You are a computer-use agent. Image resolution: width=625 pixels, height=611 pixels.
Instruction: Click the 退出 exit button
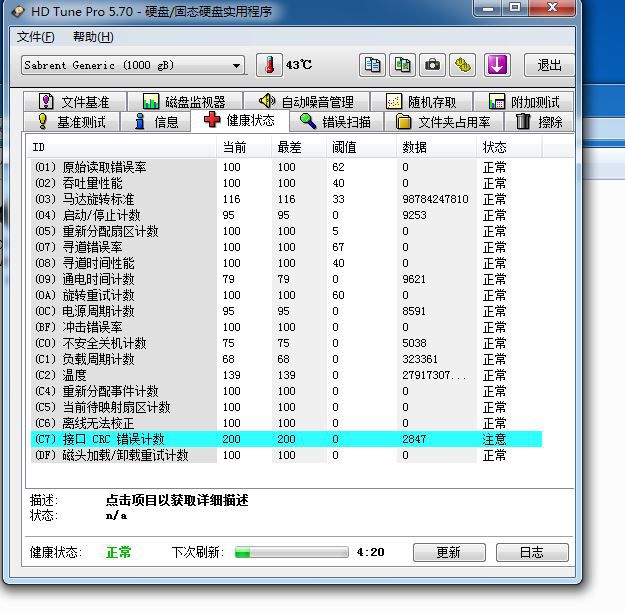tap(549, 65)
